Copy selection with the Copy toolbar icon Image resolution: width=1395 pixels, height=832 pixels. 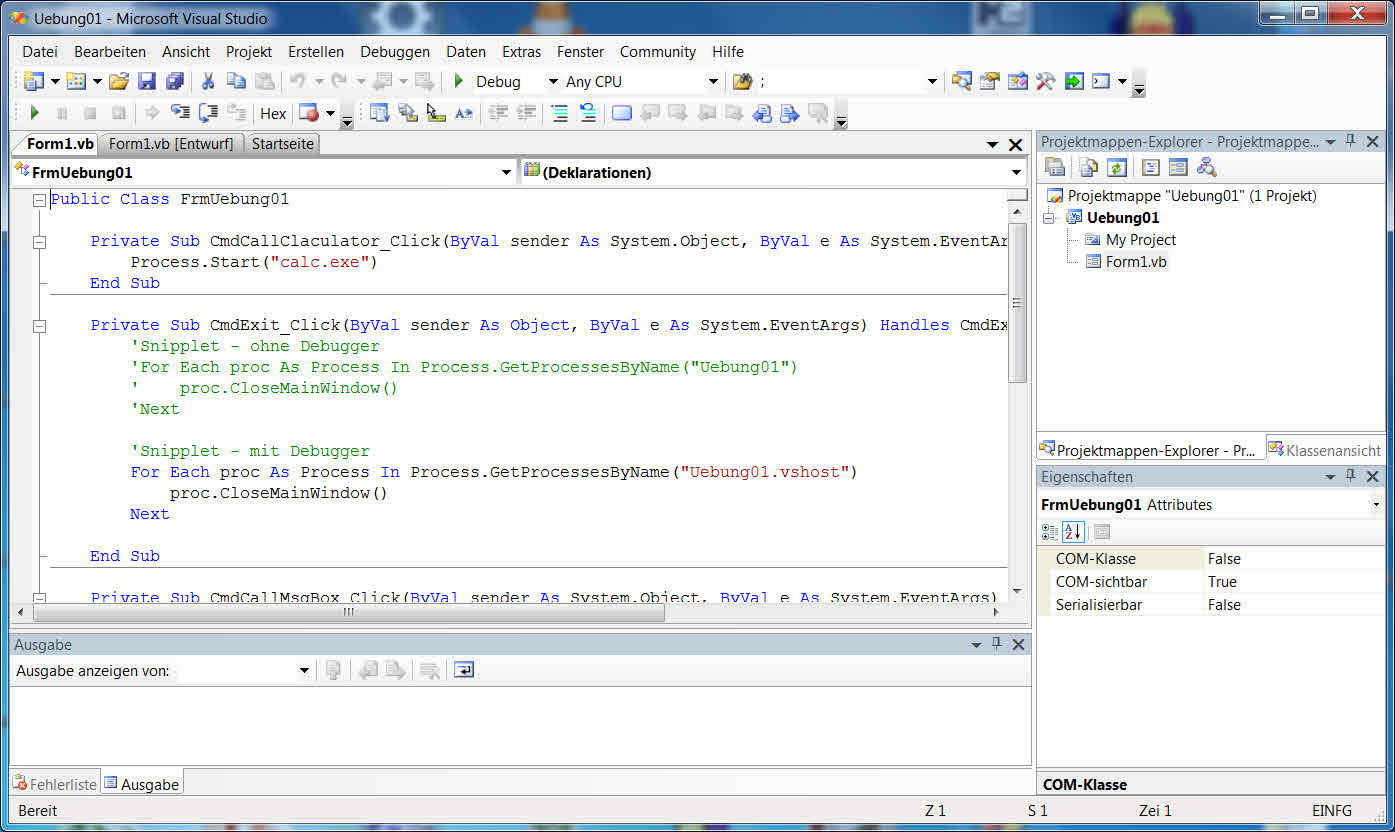(x=236, y=81)
